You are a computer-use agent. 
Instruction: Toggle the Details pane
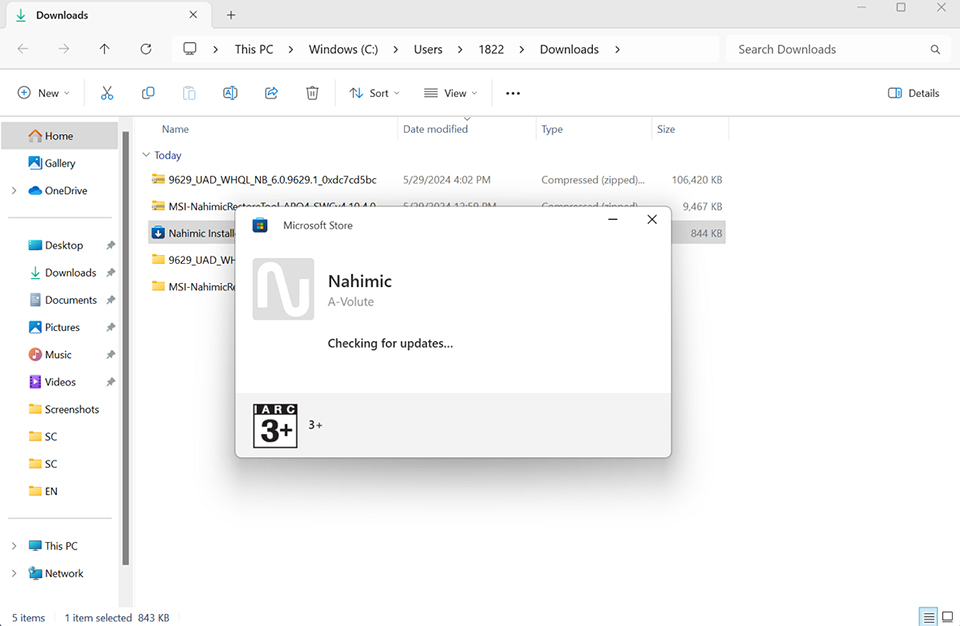[x=913, y=93]
